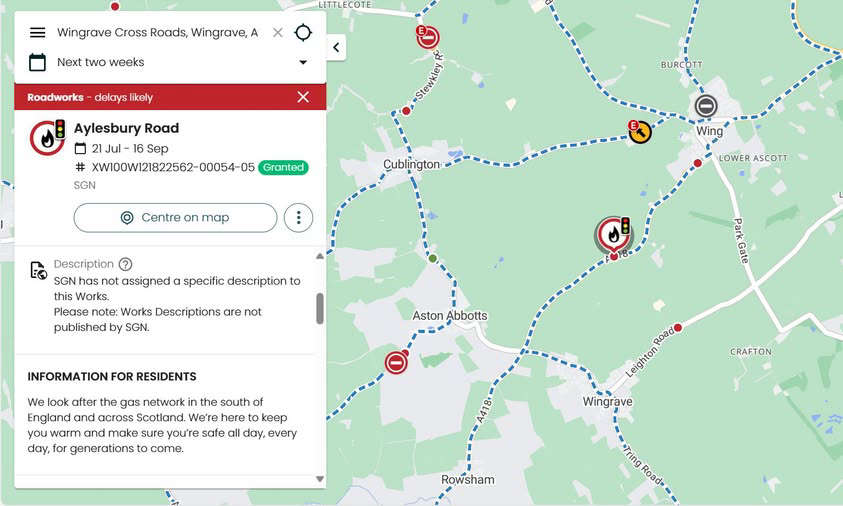The width and height of the screenshot is (843, 506).
Task: Click the locate-me crosshair icon
Action: pos(303,32)
